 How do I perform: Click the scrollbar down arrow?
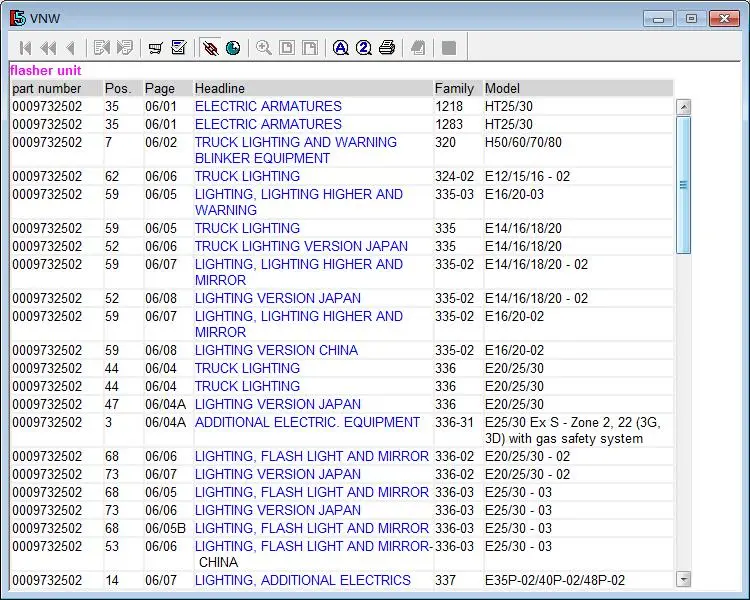point(684,579)
